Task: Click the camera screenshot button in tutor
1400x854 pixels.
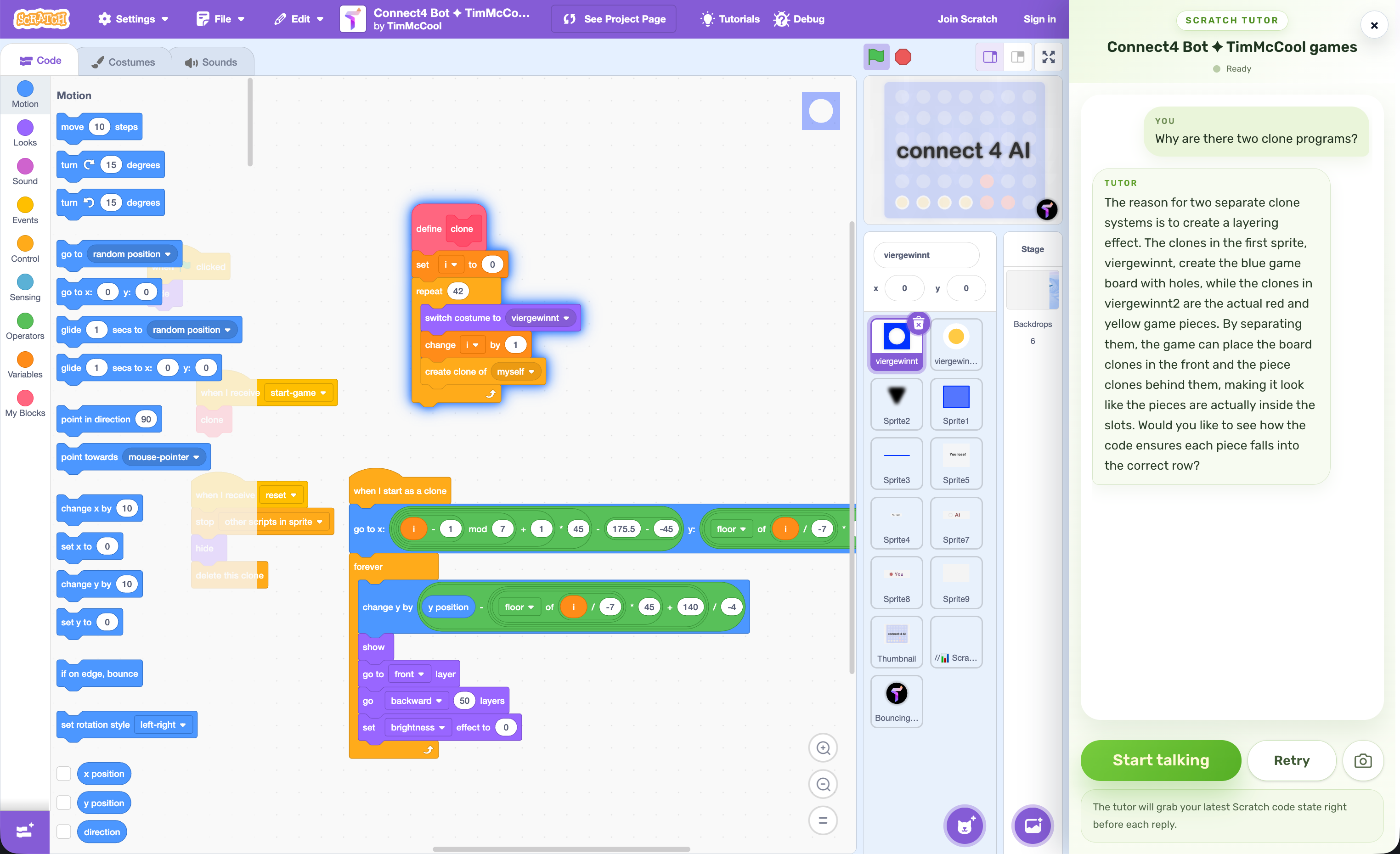Action: (x=1362, y=761)
